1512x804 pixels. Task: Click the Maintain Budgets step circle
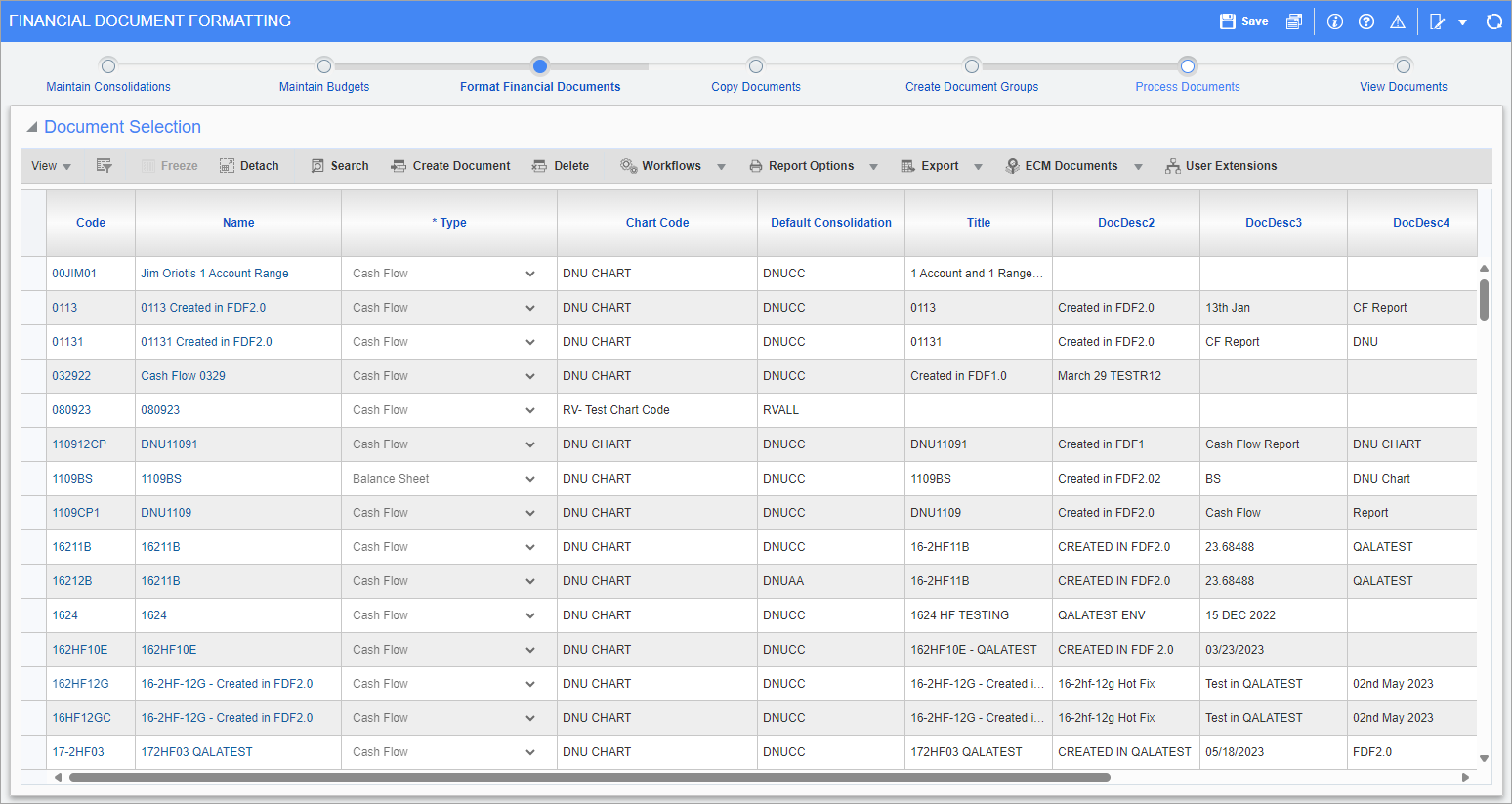[324, 65]
